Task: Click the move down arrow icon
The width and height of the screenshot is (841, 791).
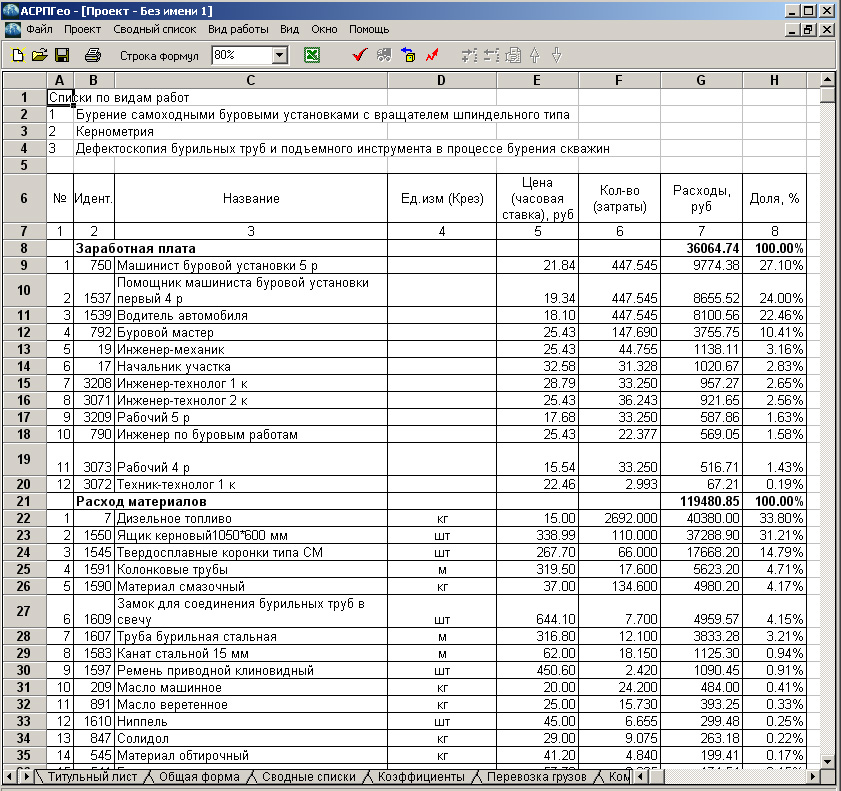Action: coord(557,55)
